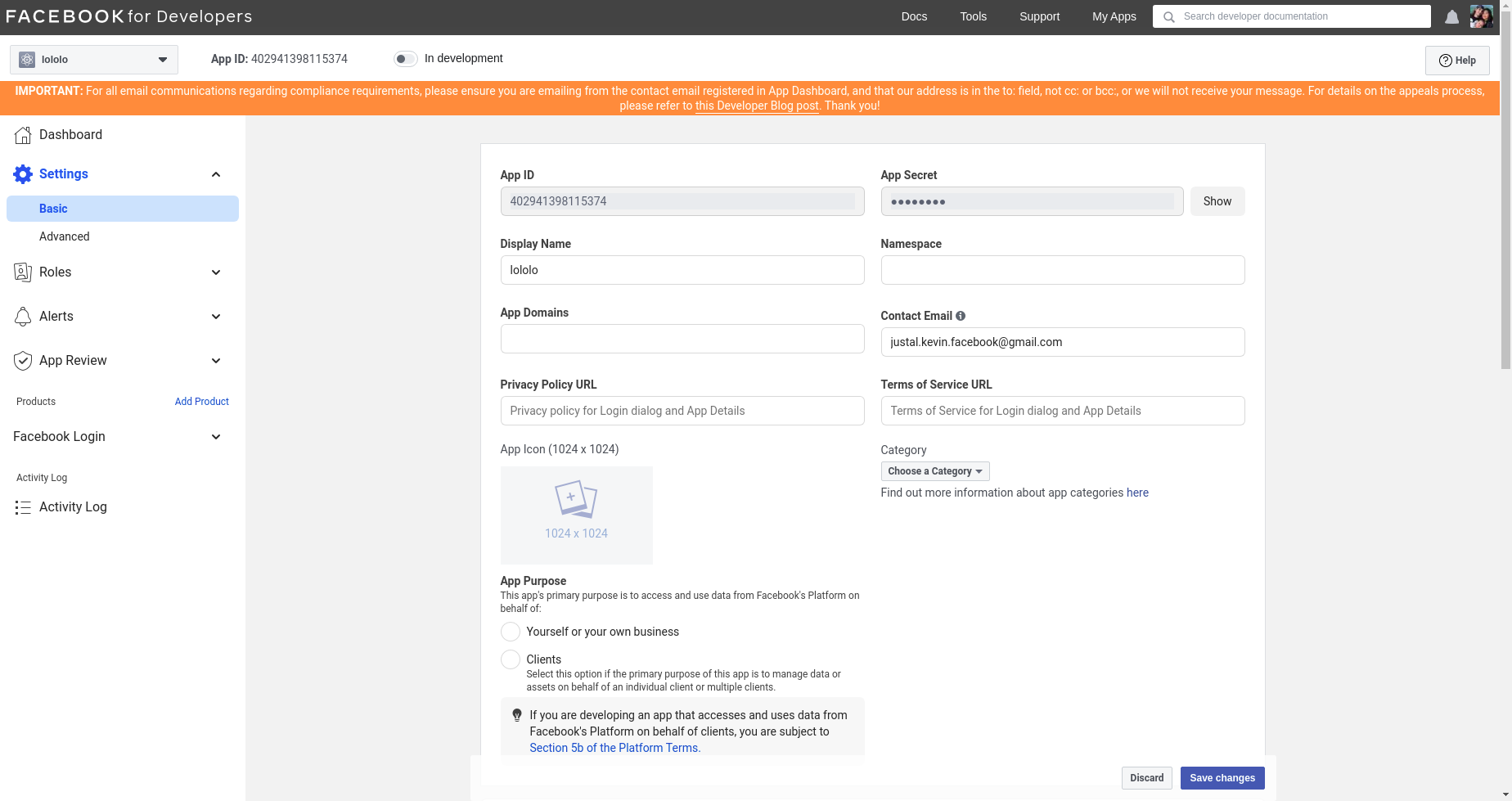Screen dimensions: 1512x801
Task: Click the Activity Log list icon
Action: (x=23, y=507)
